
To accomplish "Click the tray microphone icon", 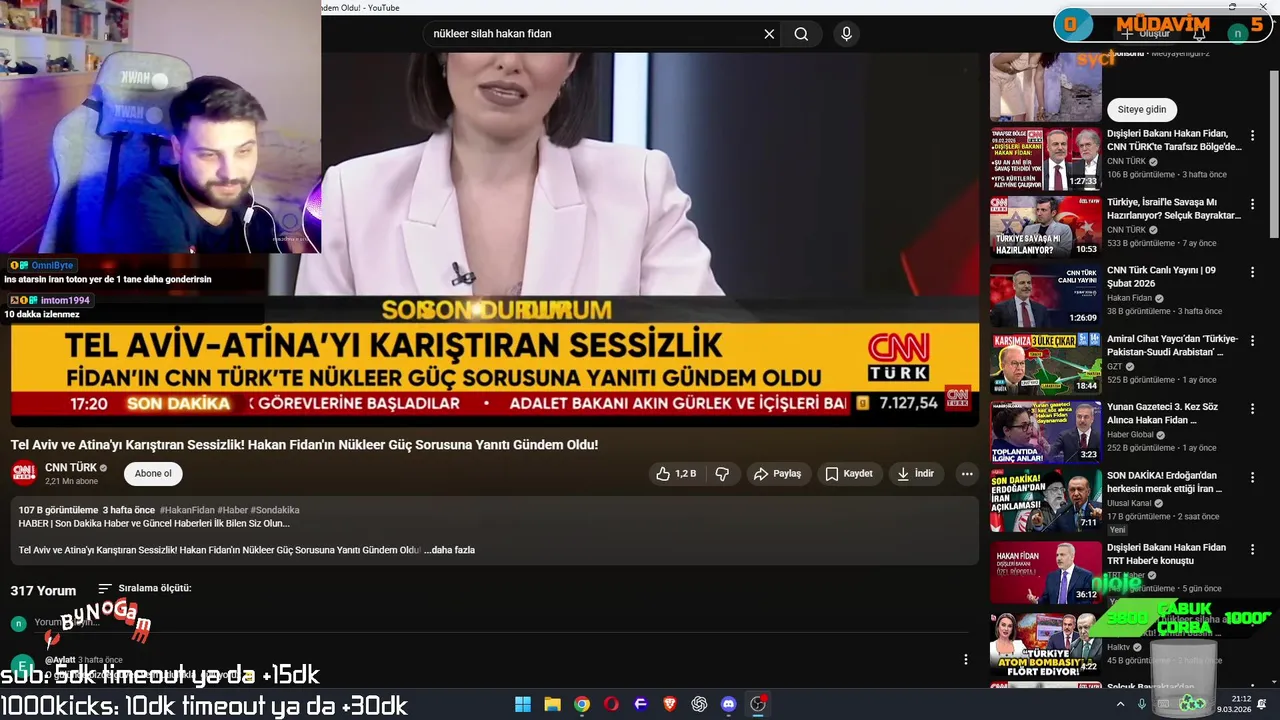I will [1142, 704].
